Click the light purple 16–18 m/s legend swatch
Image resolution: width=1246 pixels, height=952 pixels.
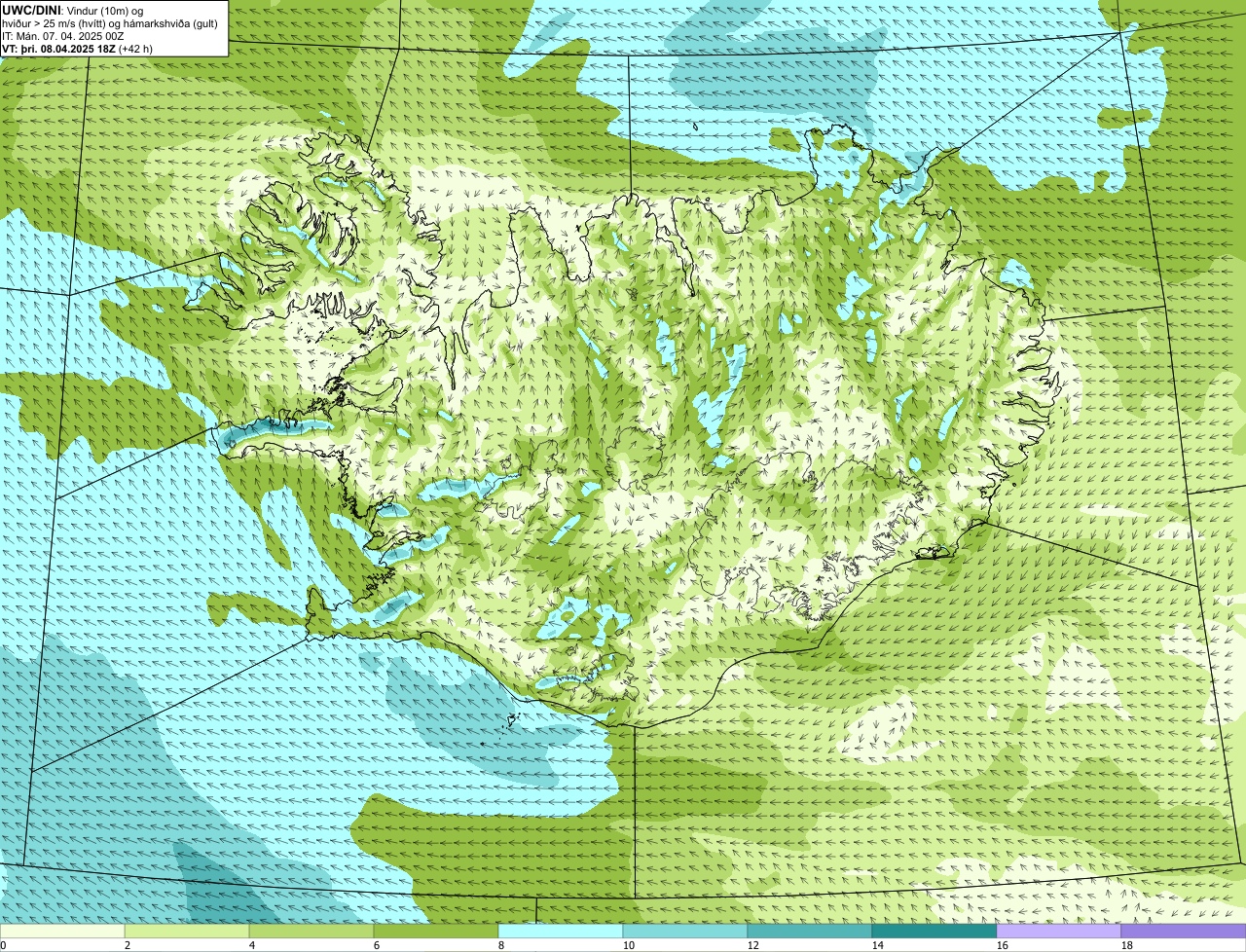point(1059,932)
